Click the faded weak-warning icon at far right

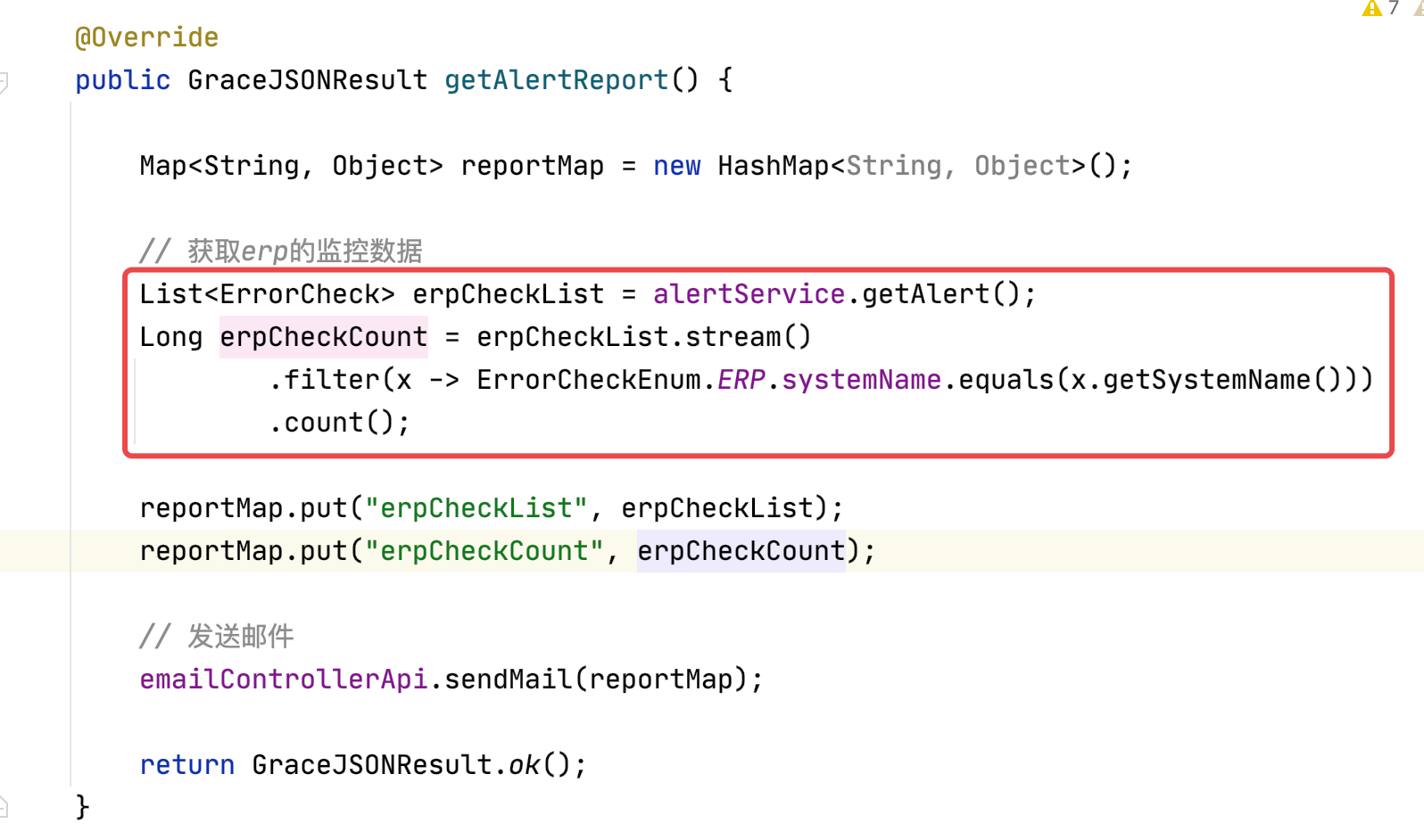(1419, 8)
